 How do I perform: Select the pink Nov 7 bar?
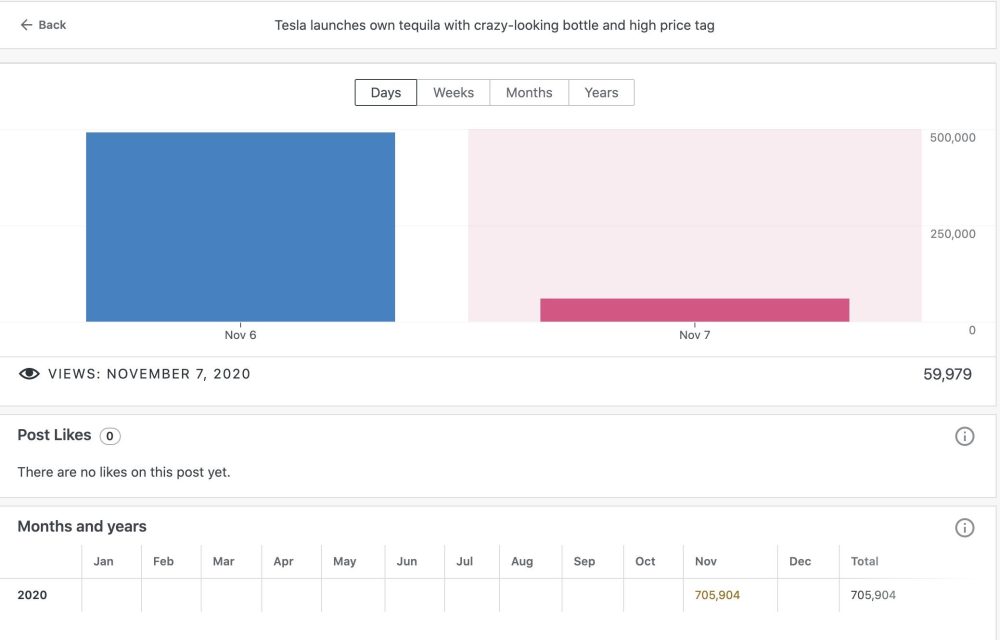[x=695, y=310]
